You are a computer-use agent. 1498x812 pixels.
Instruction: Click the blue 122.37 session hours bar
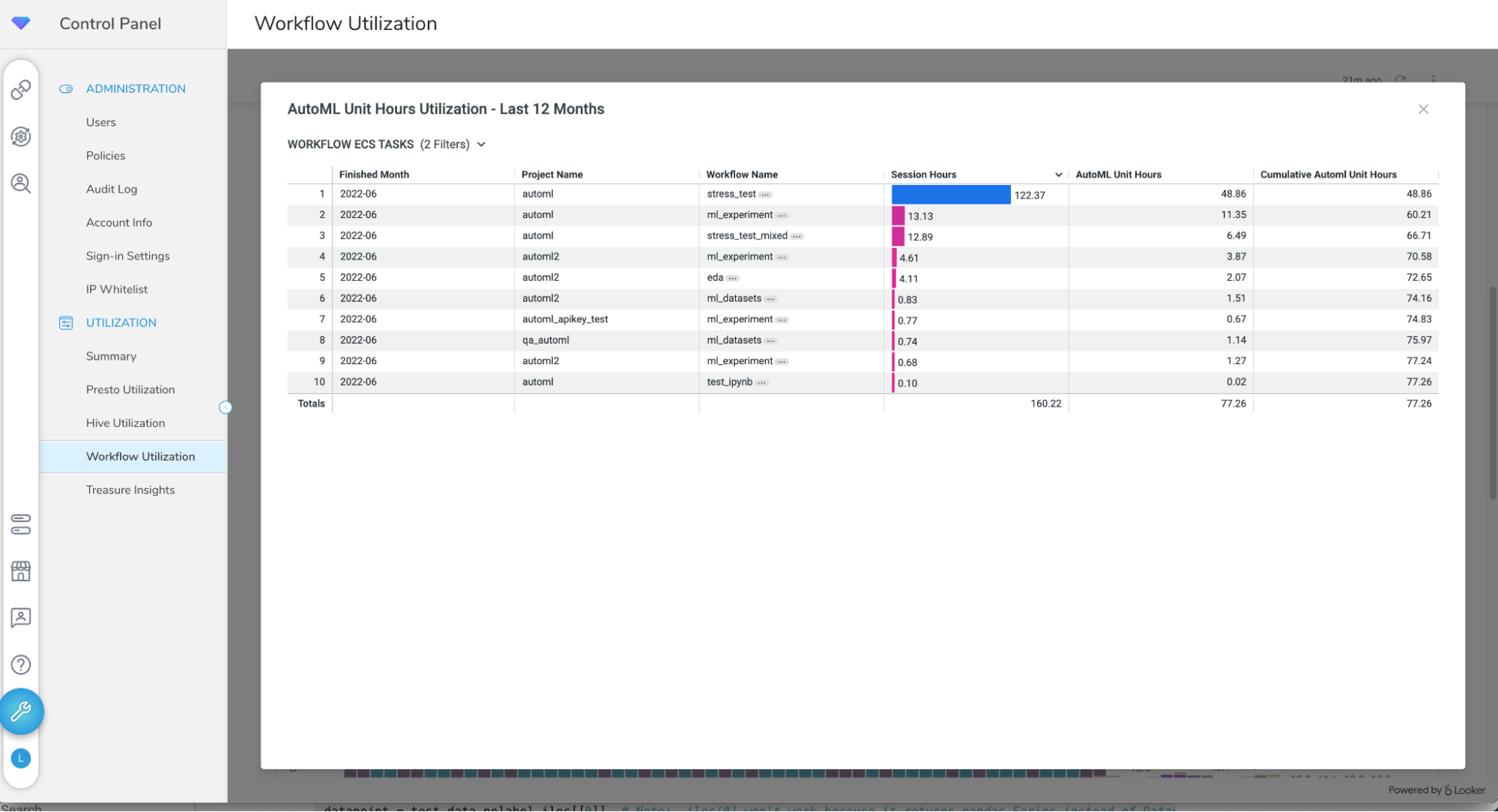pyautogui.click(x=950, y=195)
